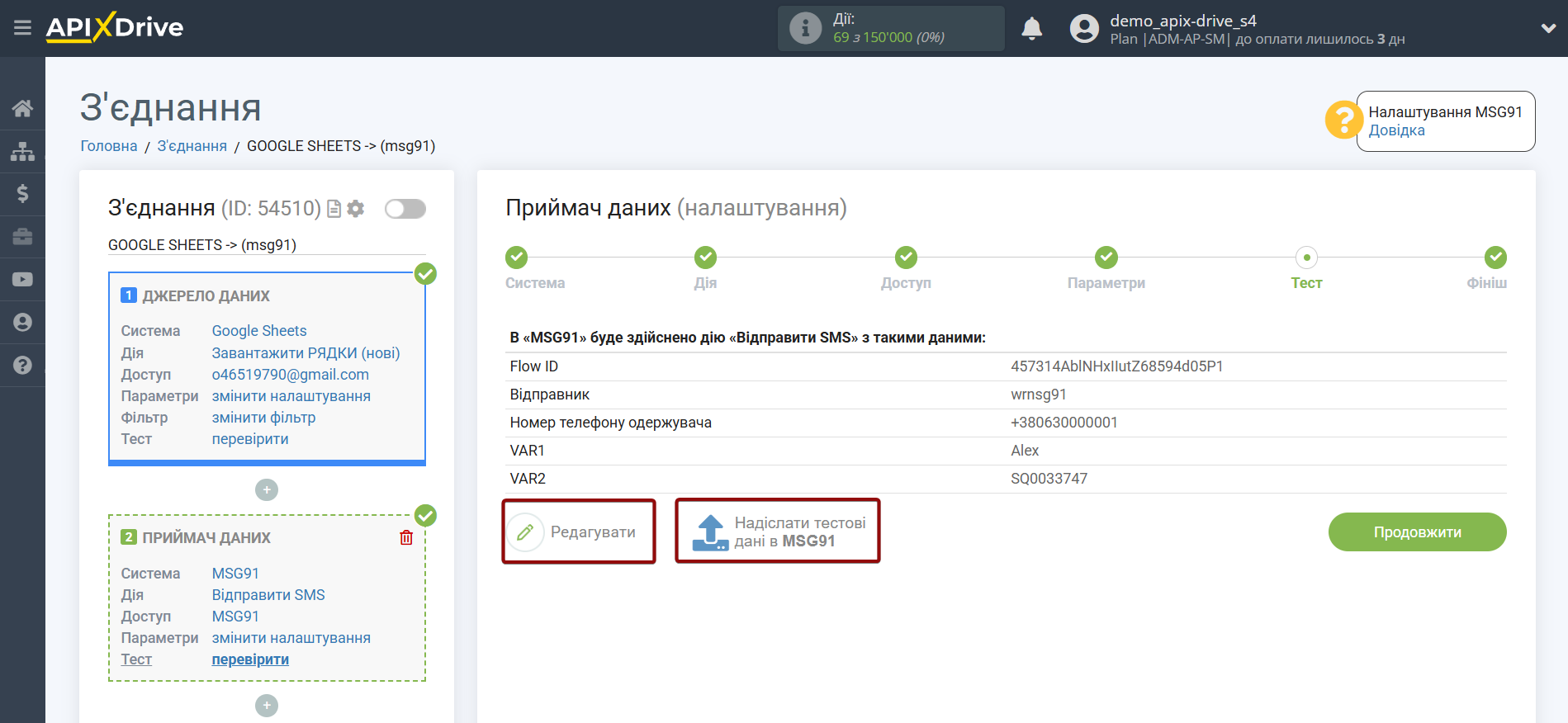Click the ПРИЙМАЧ ДАНИХ block header
Screen dimensions: 1568x723
click(x=196, y=538)
